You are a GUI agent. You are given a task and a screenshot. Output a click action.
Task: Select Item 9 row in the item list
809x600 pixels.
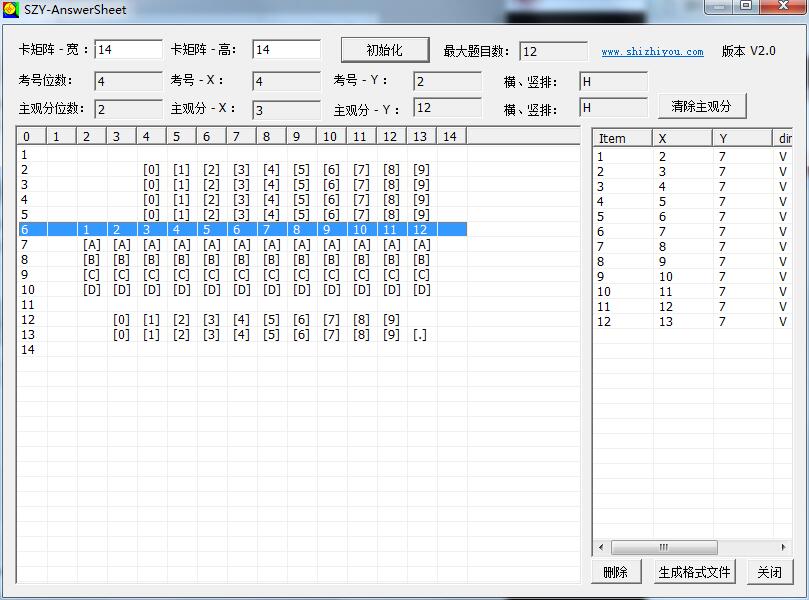click(692, 276)
